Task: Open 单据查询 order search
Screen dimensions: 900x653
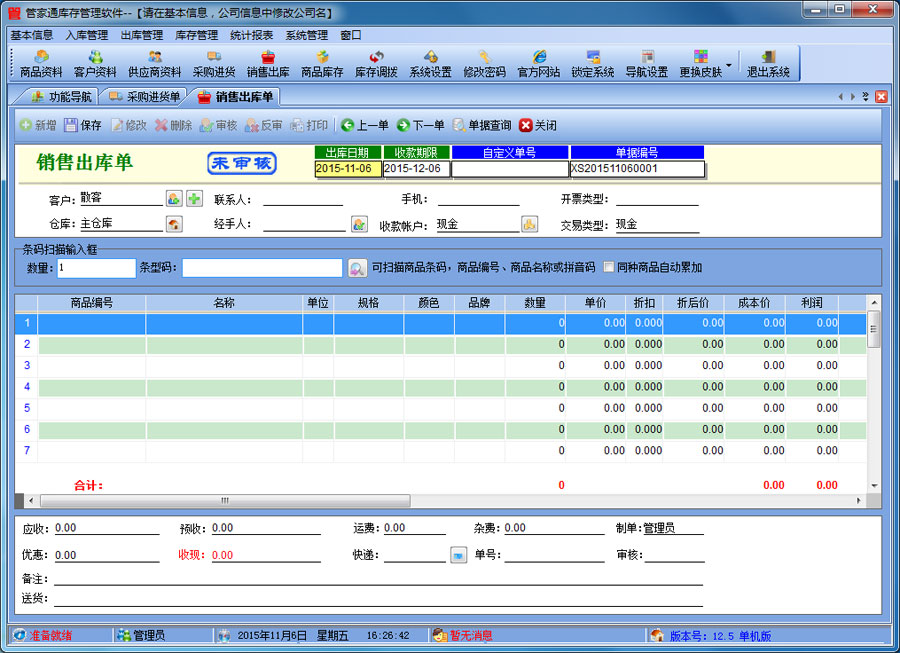Action: [x=482, y=125]
